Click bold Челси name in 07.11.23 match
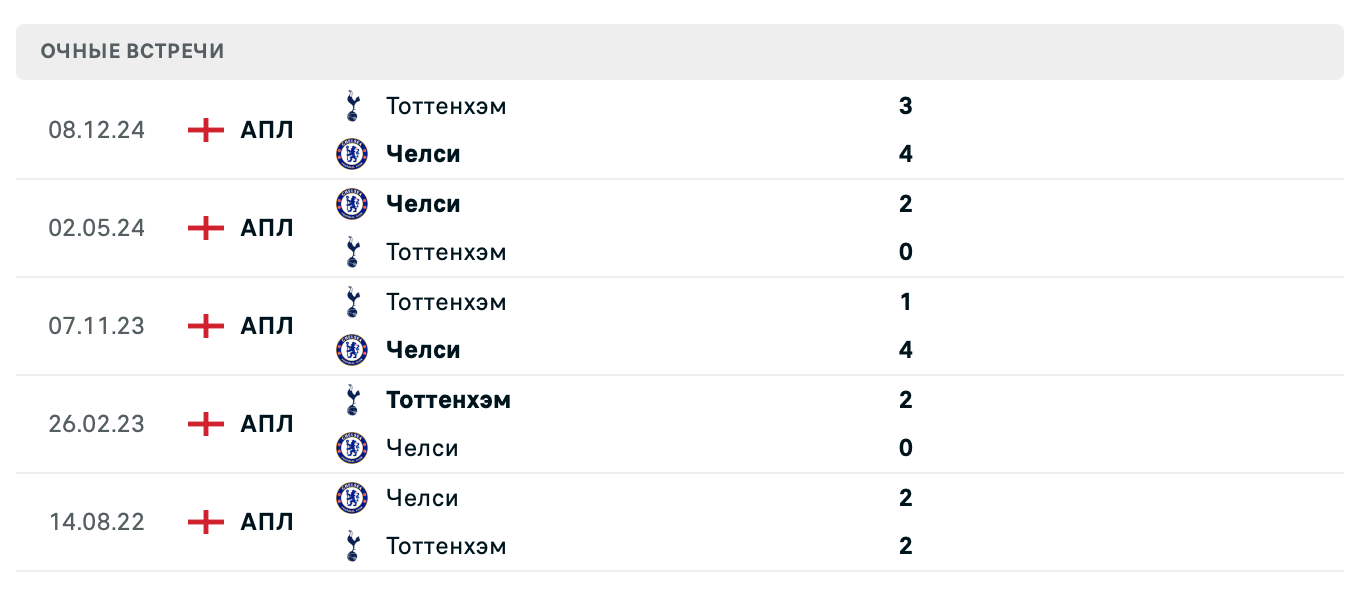 tap(423, 350)
